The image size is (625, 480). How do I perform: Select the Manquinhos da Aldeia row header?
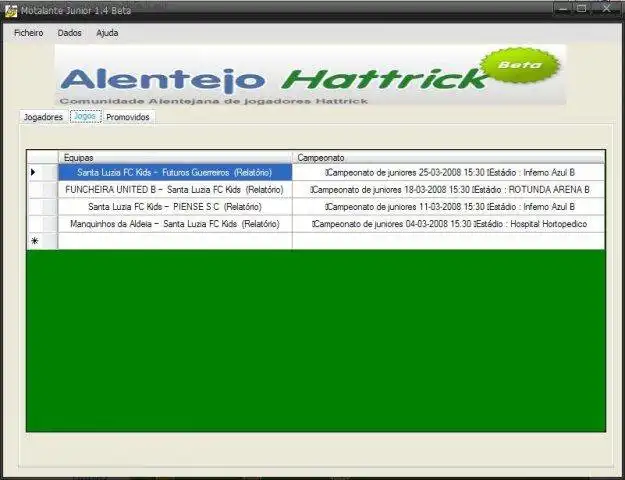click(x=42, y=224)
